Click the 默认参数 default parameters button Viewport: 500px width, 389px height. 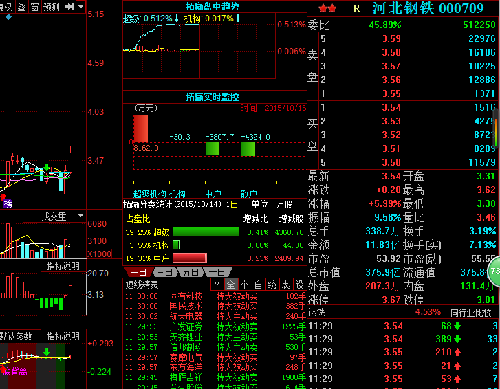click(15, 336)
